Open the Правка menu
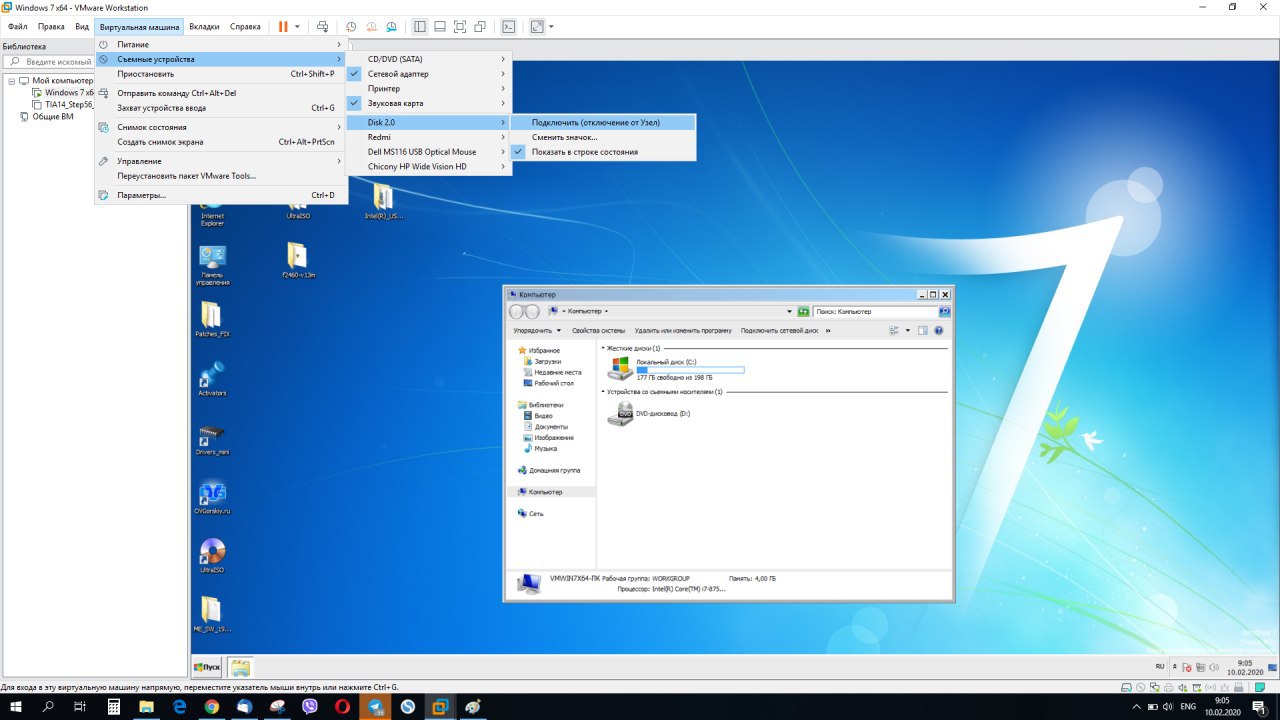Image resolution: width=1280 pixels, height=720 pixels. click(x=51, y=26)
